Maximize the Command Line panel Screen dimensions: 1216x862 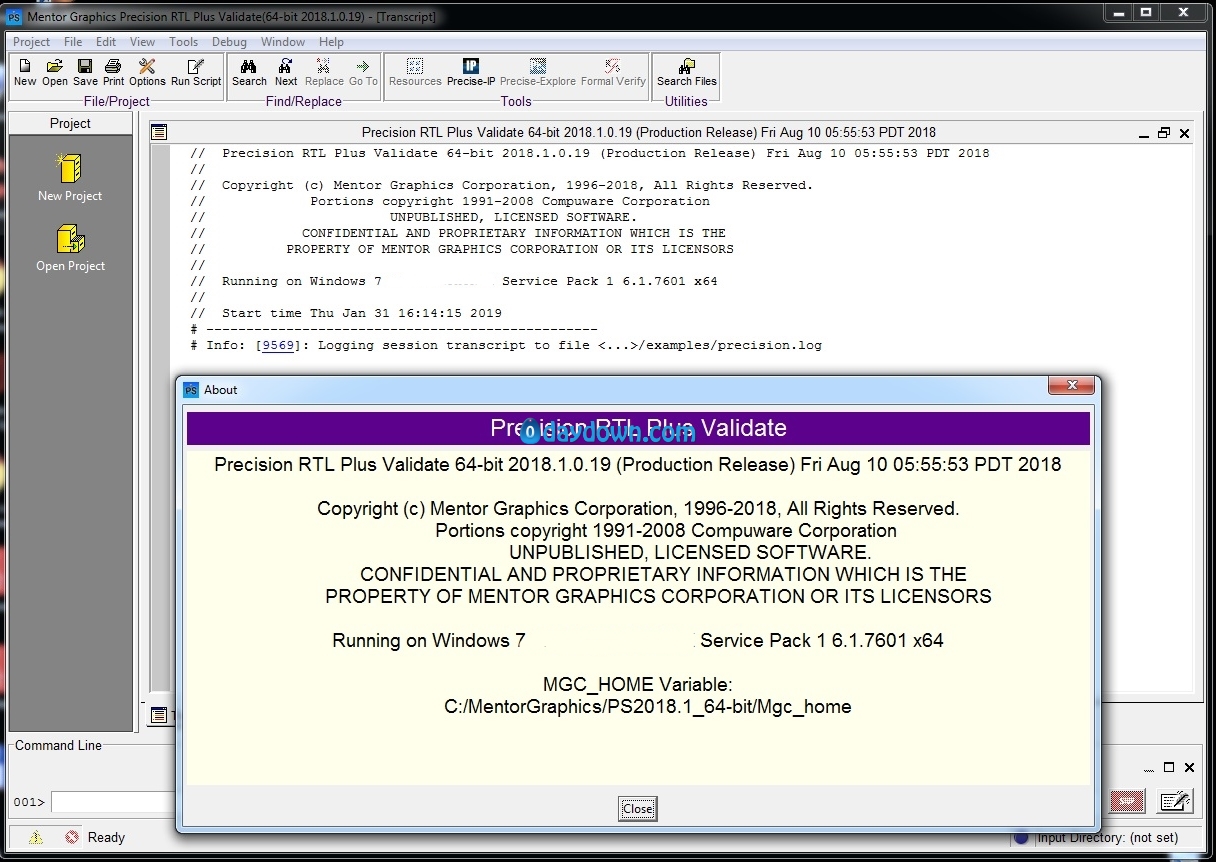point(1169,768)
